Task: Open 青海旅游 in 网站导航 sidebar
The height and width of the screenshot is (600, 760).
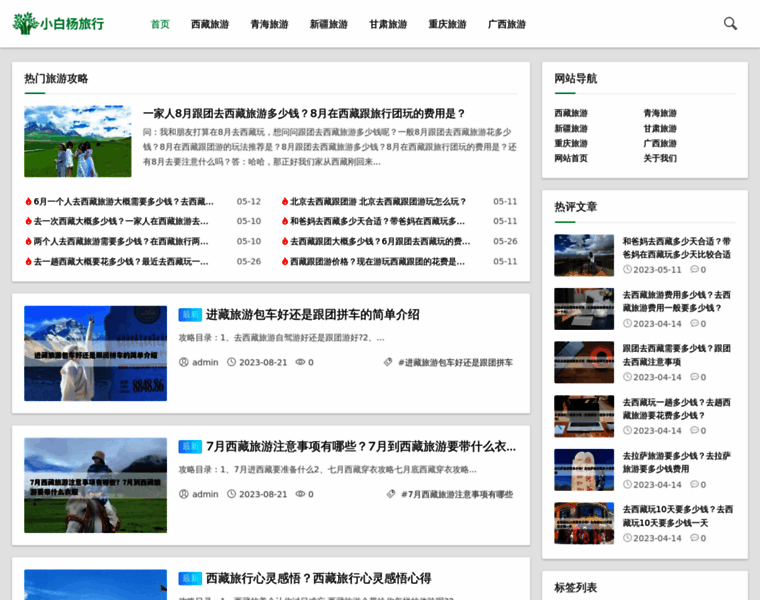Action: point(660,113)
